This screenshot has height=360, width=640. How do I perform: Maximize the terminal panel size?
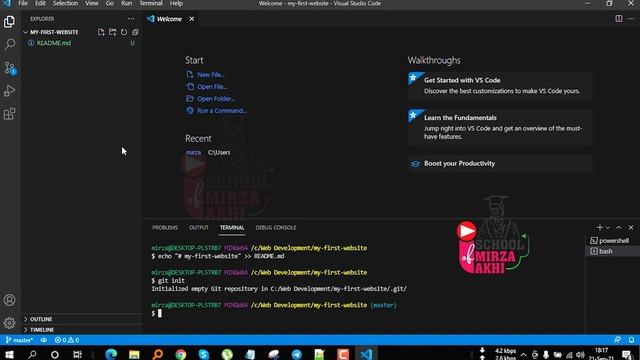tap(619, 227)
